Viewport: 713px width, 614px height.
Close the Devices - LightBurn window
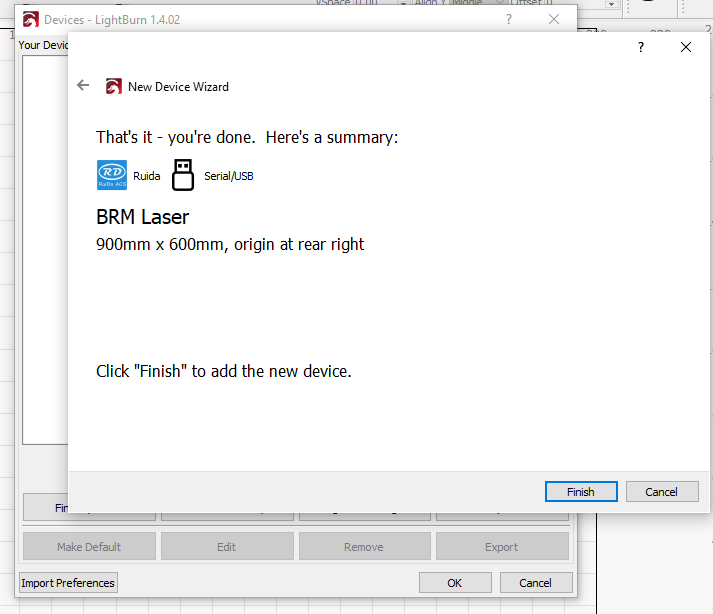point(554,19)
